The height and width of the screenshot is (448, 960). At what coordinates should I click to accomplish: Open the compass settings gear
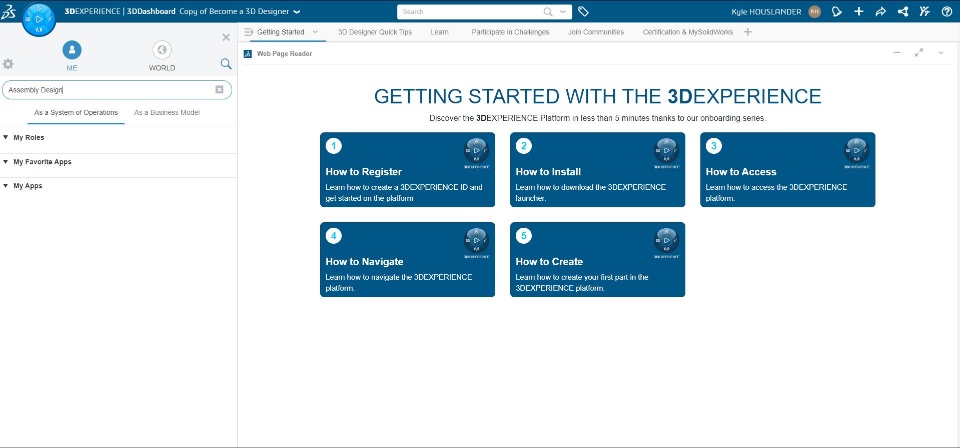click(8, 64)
